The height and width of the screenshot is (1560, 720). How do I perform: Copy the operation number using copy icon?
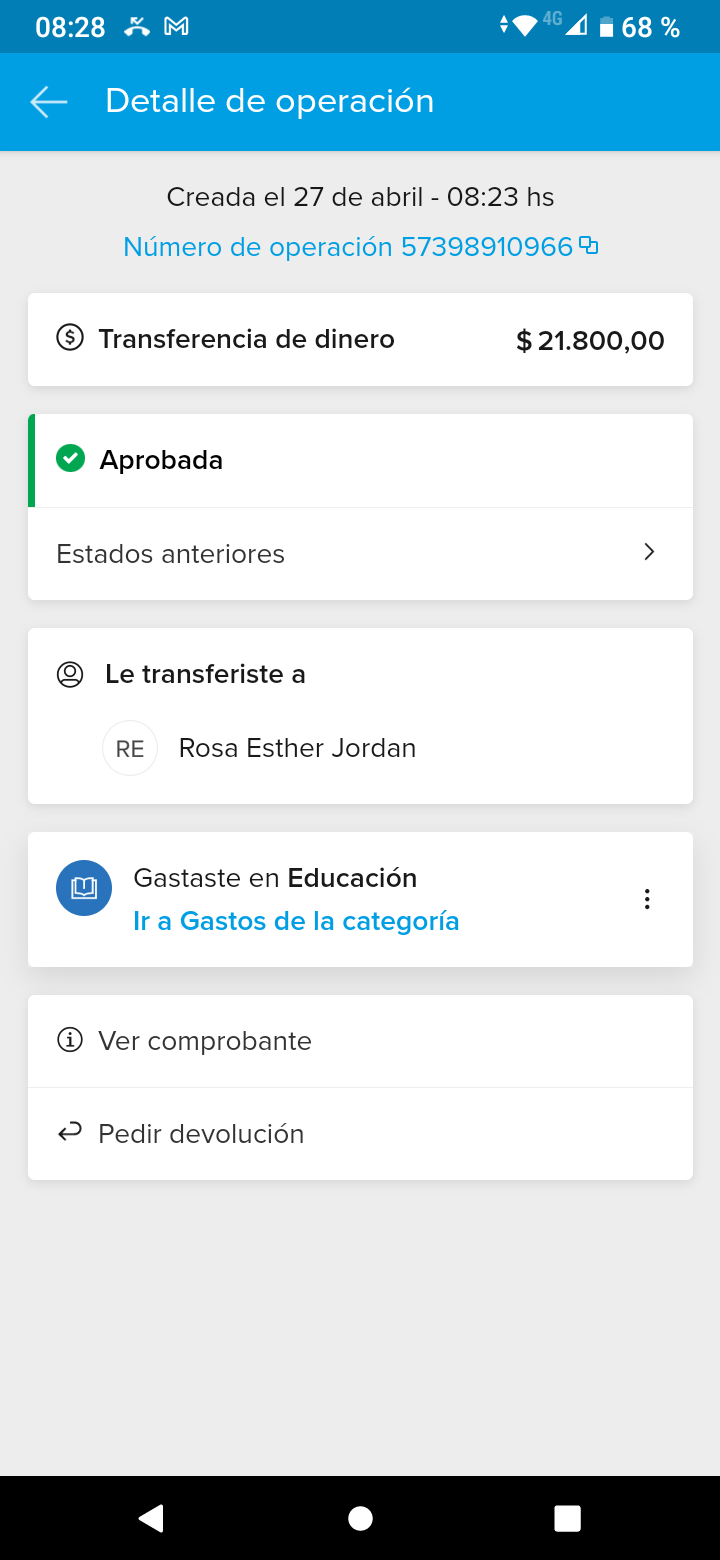pos(589,245)
